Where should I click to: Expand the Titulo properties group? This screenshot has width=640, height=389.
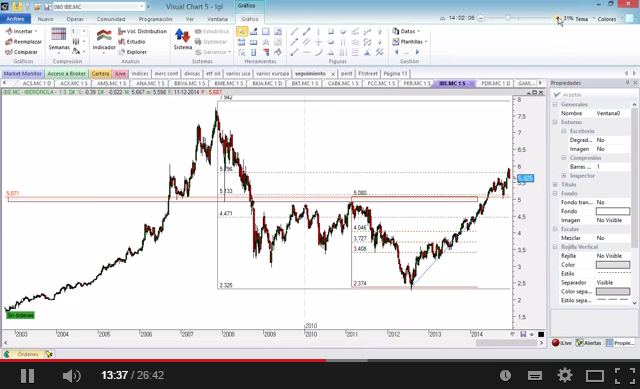pyautogui.click(x=555, y=184)
